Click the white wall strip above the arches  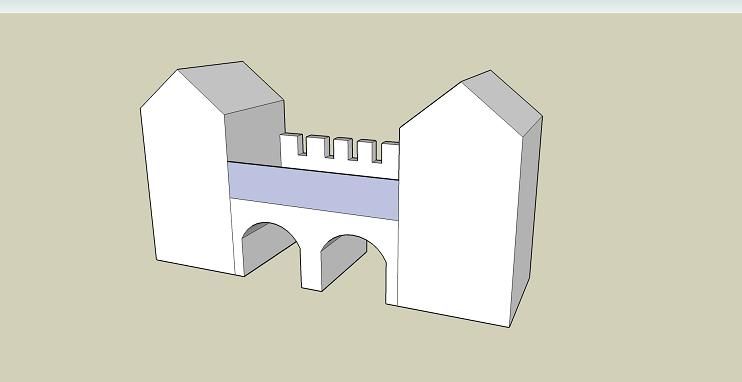point(313,218)
